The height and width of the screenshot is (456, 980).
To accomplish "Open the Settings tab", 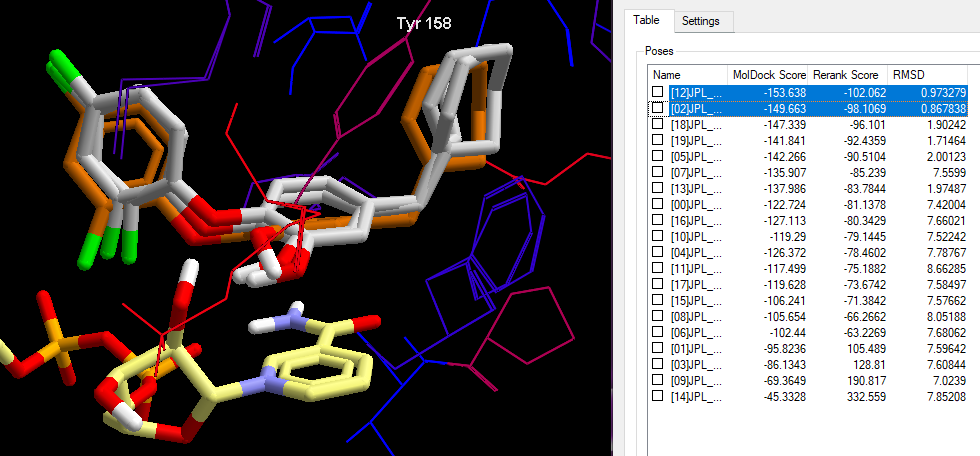I will click(x=701, y=21).
